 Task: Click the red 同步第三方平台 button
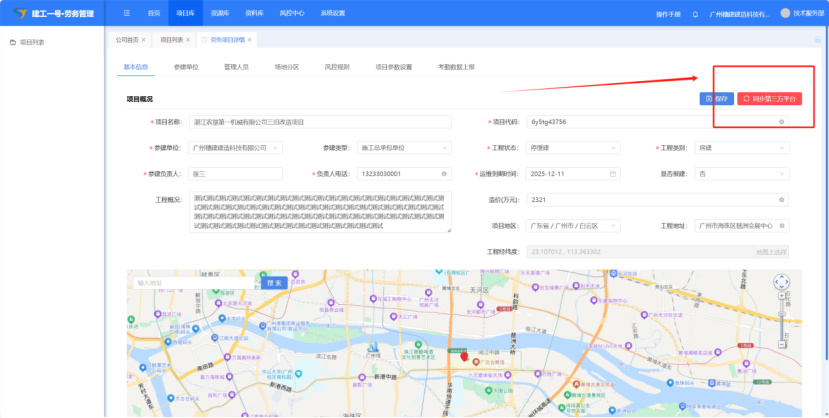pos(769,98)
